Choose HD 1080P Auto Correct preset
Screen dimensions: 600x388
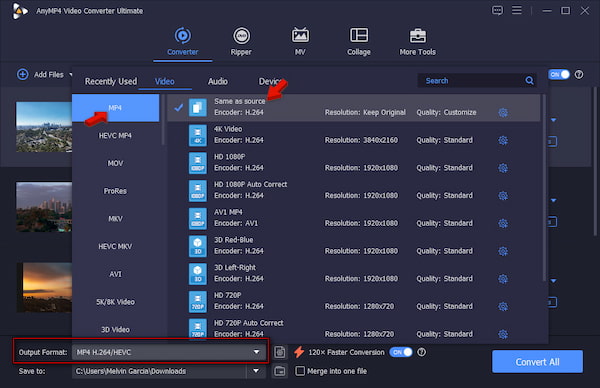tap(353, 191)
